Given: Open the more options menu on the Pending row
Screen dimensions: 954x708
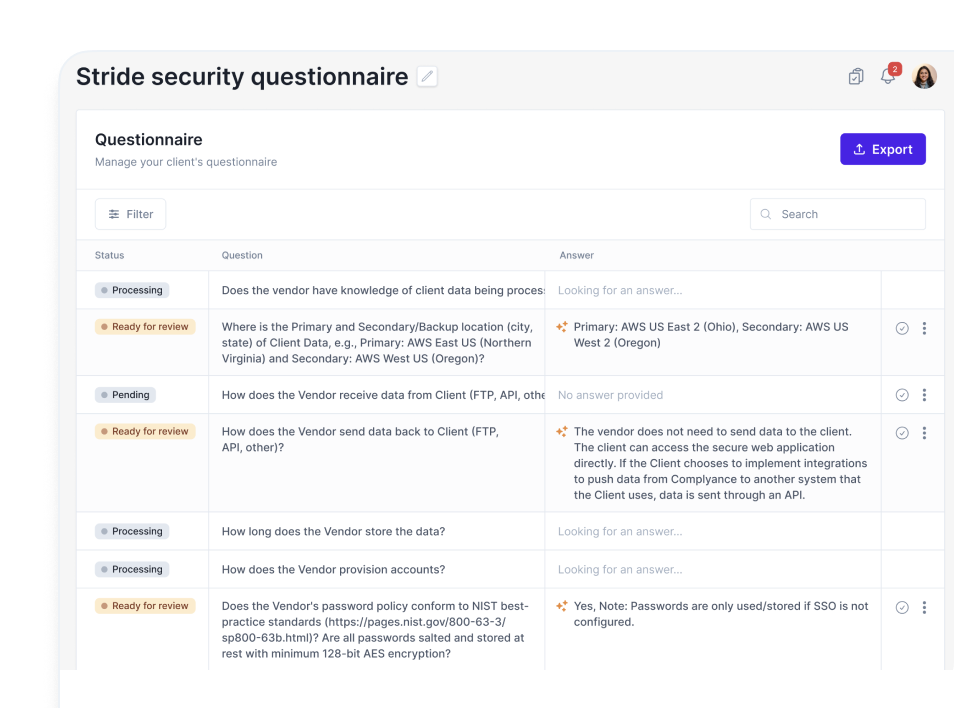Looking at the screenshot, I should click(924, 395).
